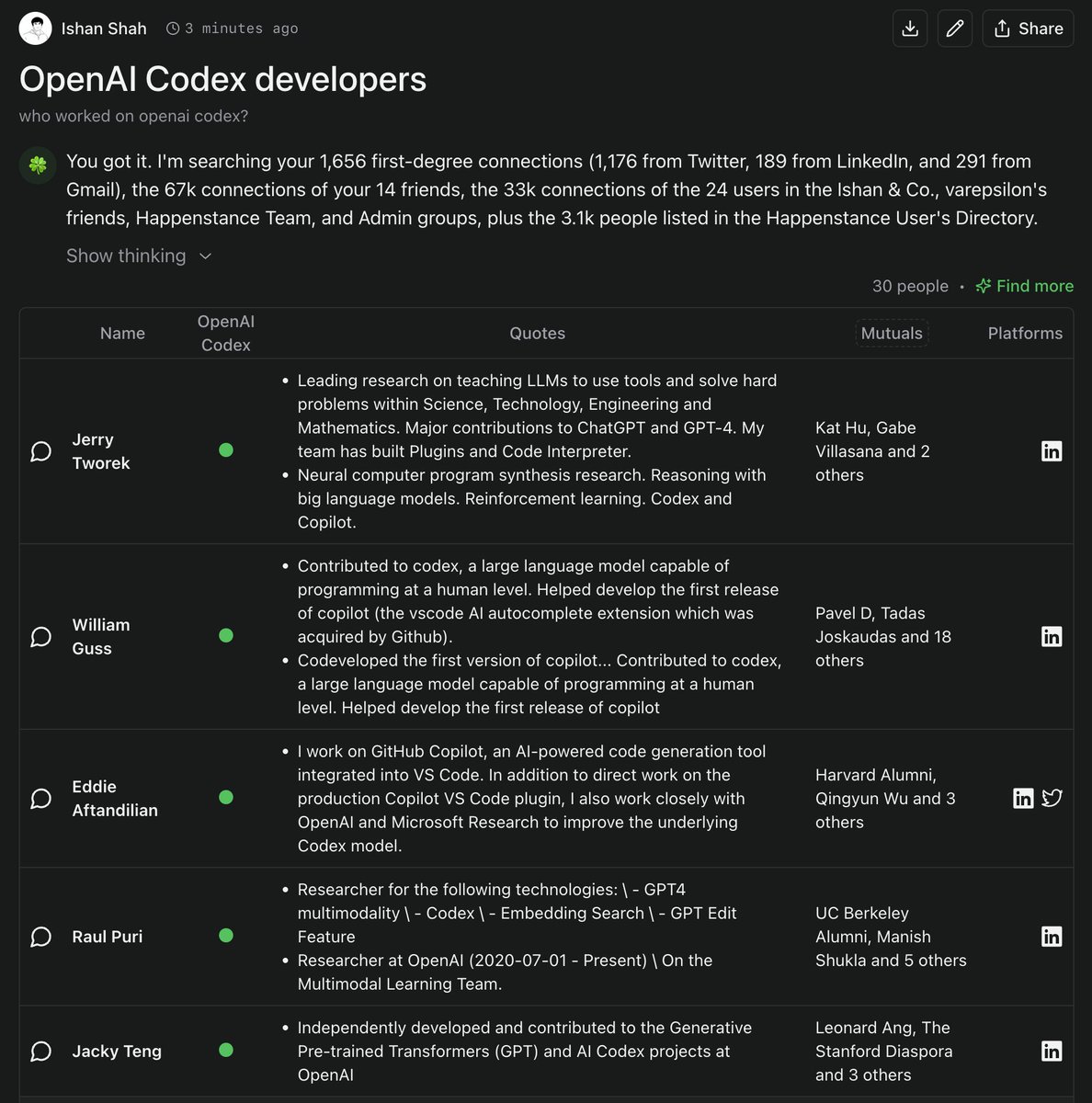Screen dimensions: 1092x1103
Task: Click mutuals 'Leonard Ang, The Stanford Diaspora and 3 others'
Action: click(x=883, y=1052)
